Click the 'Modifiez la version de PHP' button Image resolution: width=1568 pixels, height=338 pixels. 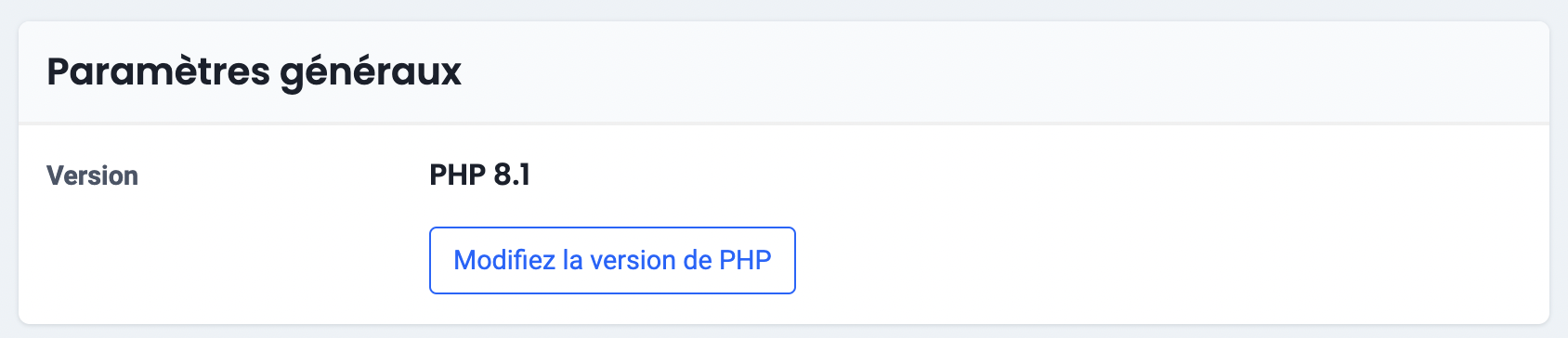pos(612,260)
